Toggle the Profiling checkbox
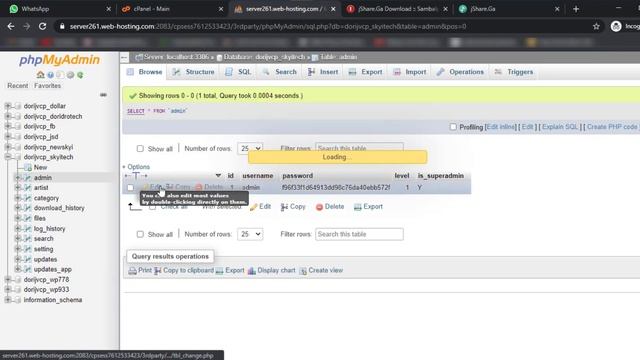The width and height of the screenshot is (640, 360). click(x=453, y=127)
